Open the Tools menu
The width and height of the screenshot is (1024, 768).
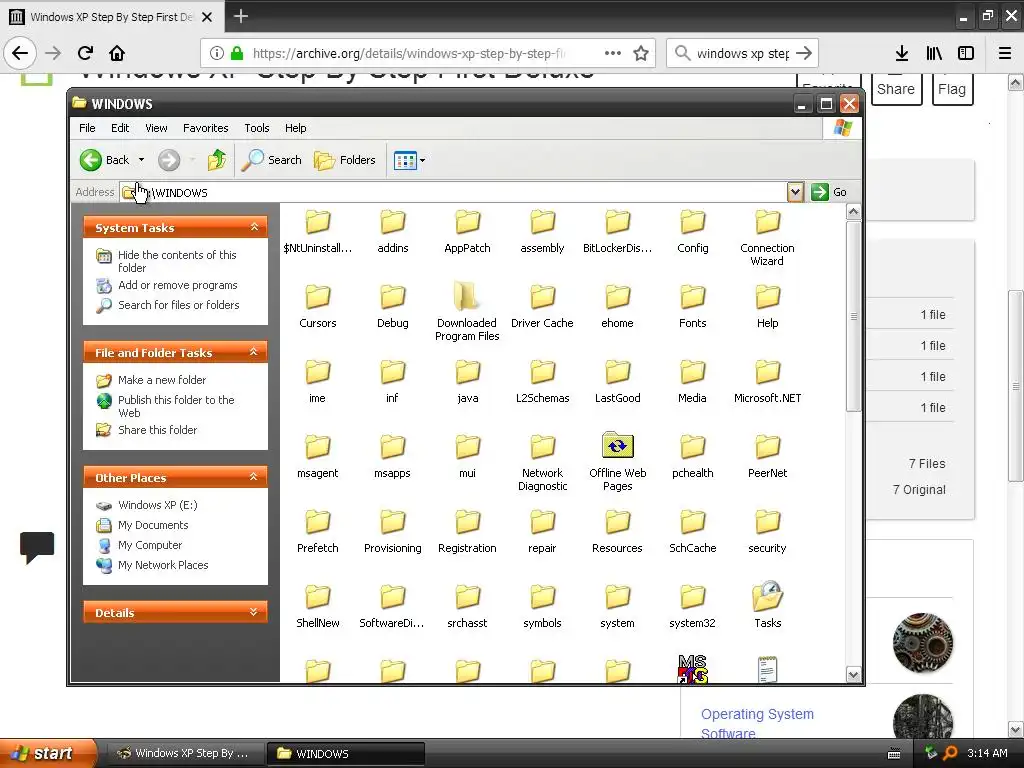257,128
